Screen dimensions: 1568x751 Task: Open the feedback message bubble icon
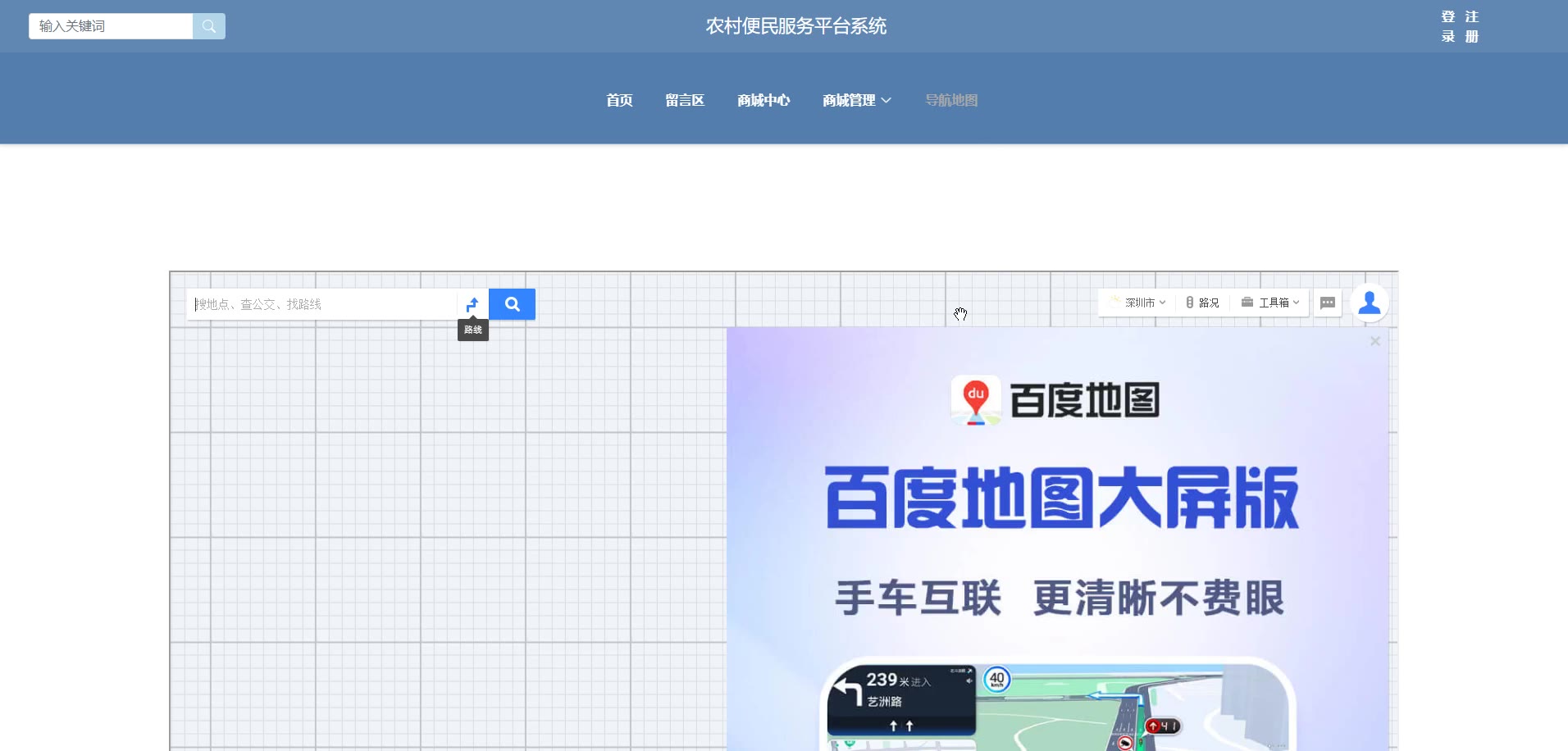(1328, 303)
